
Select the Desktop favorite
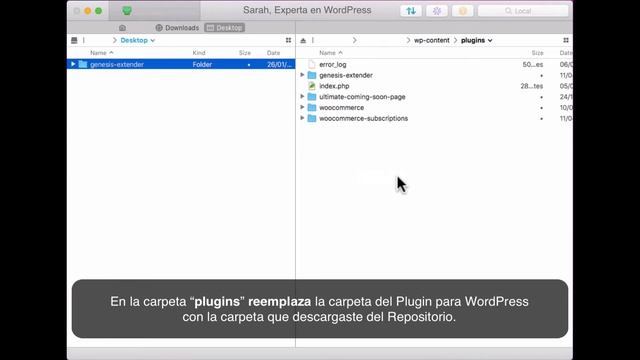click(224, 28)
